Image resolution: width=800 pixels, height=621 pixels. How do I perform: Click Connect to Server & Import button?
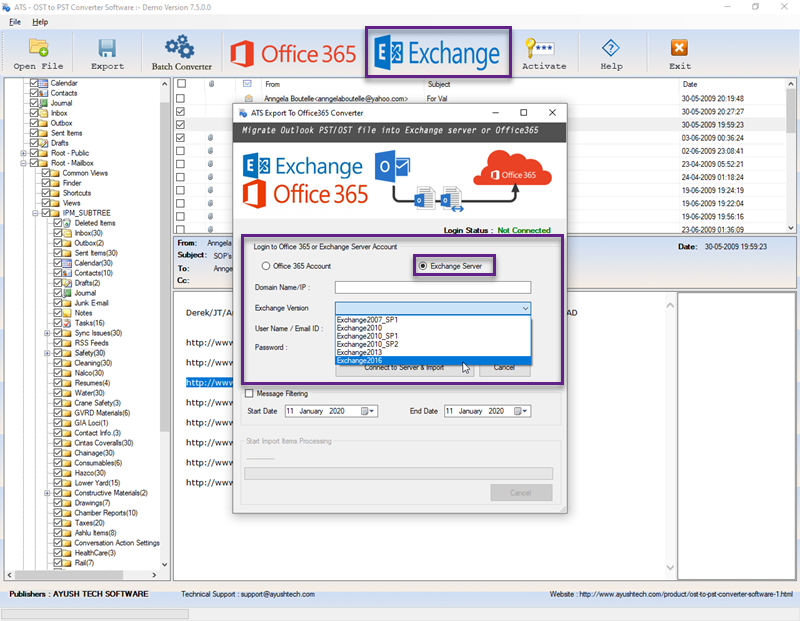click(x=404, y=368)
